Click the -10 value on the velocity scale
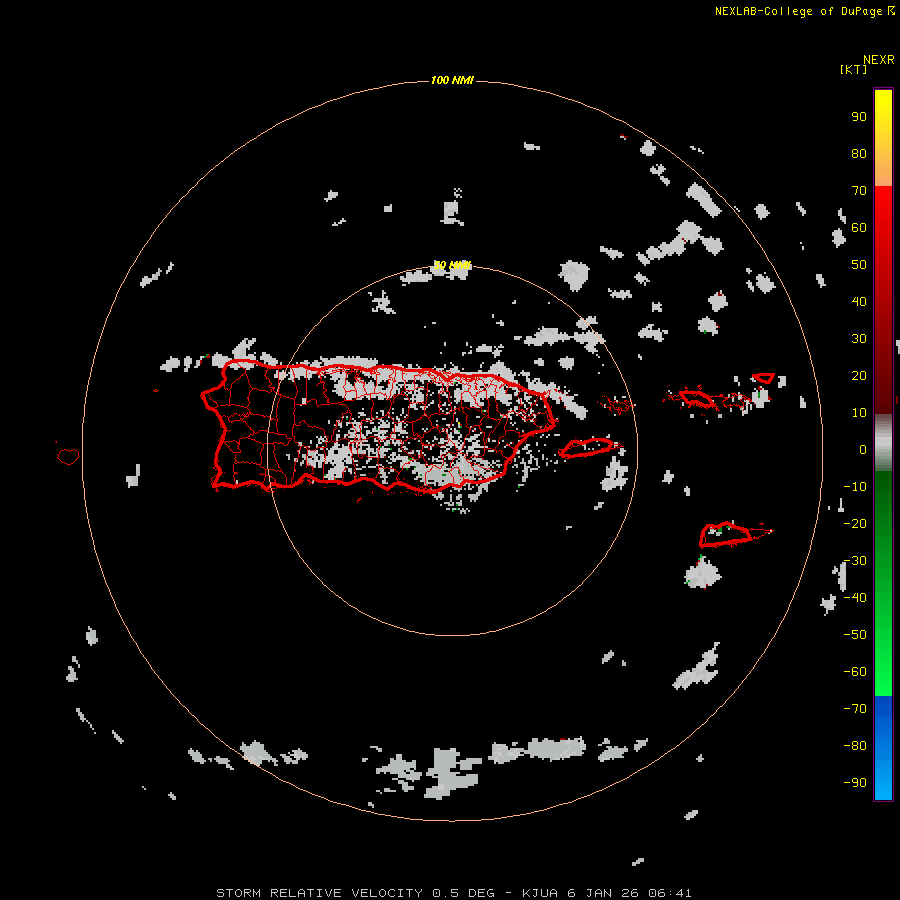 855,487
